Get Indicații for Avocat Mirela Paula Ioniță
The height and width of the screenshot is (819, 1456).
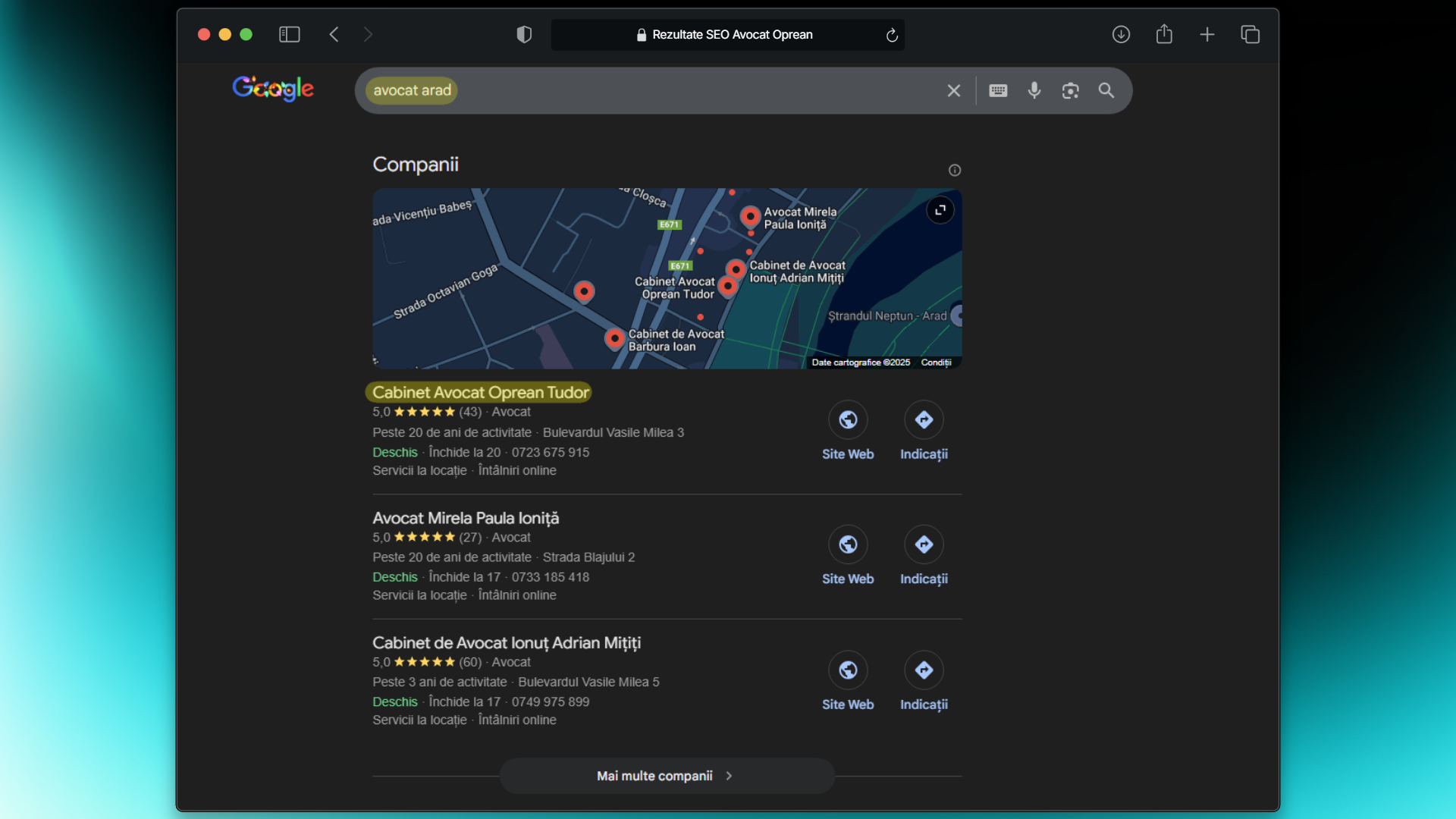coord(924,545)
